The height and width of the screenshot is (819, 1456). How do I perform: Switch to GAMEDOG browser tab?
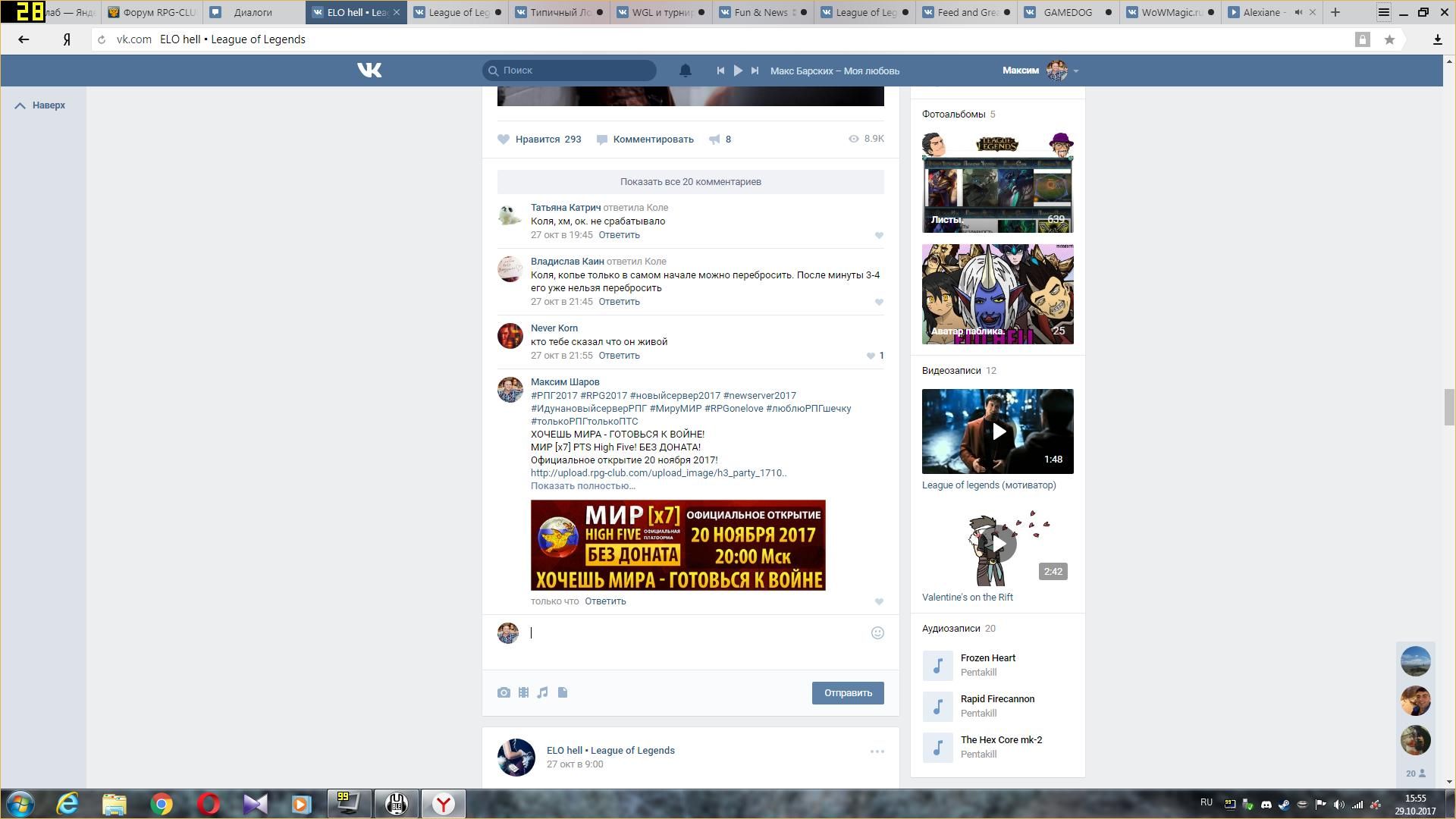tap(1068, 12)
